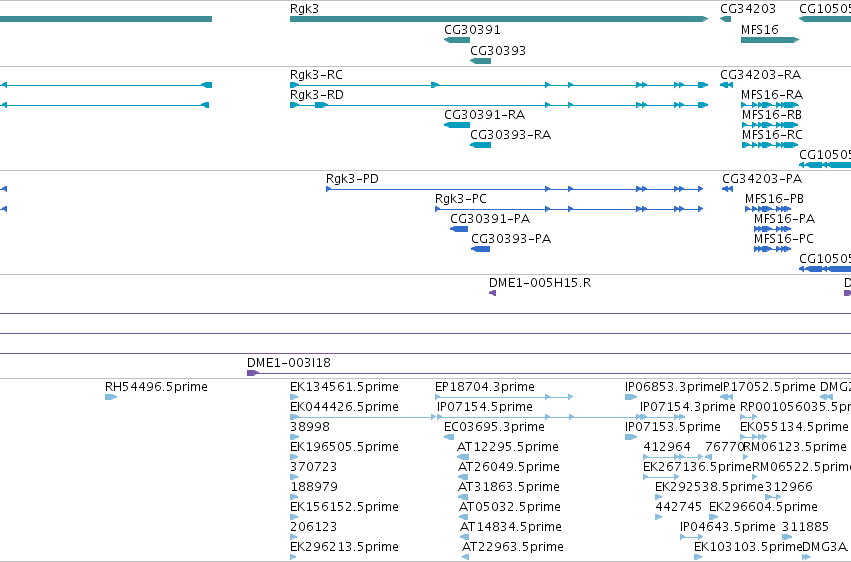851x562 pixels.
Task: Click the Rgk3-PC protein label
Action: (461, 199)
